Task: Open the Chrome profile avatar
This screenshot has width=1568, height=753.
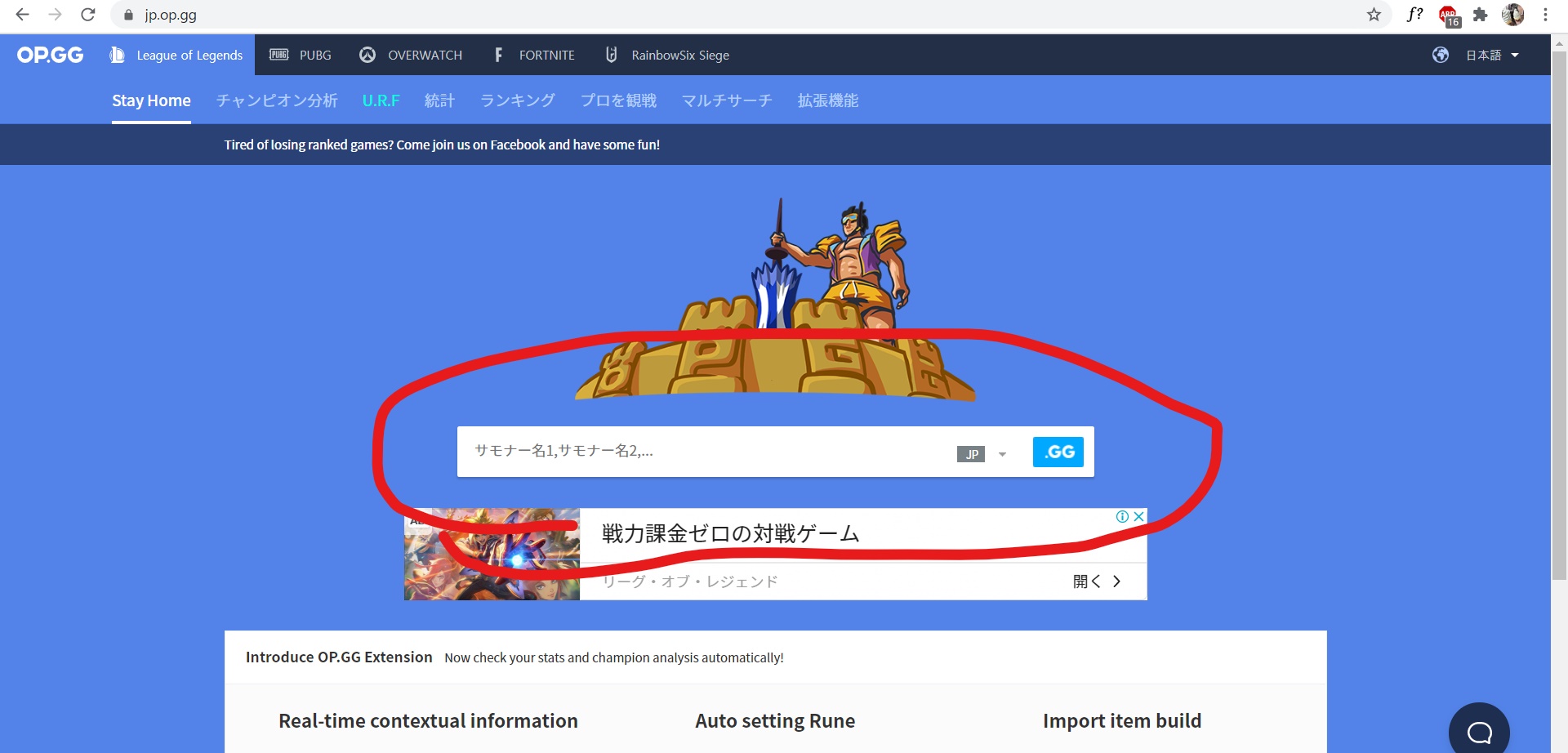Action: pos(1512,15)
